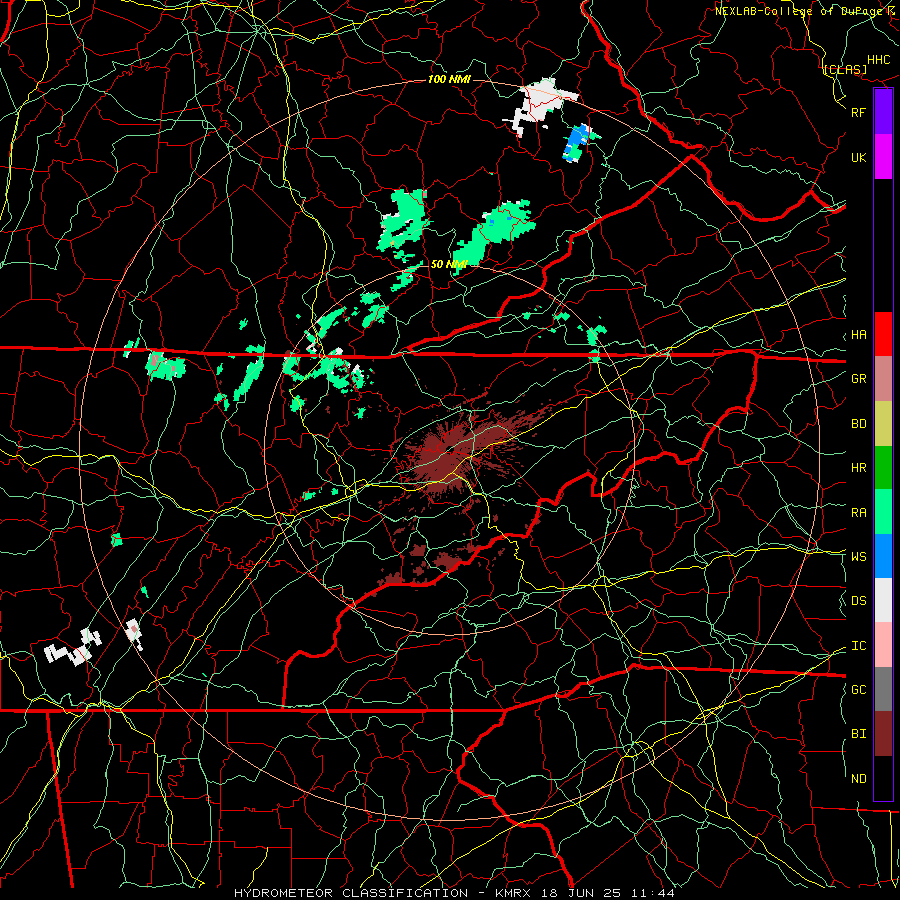Click the IC legend label

click(858, 646)
